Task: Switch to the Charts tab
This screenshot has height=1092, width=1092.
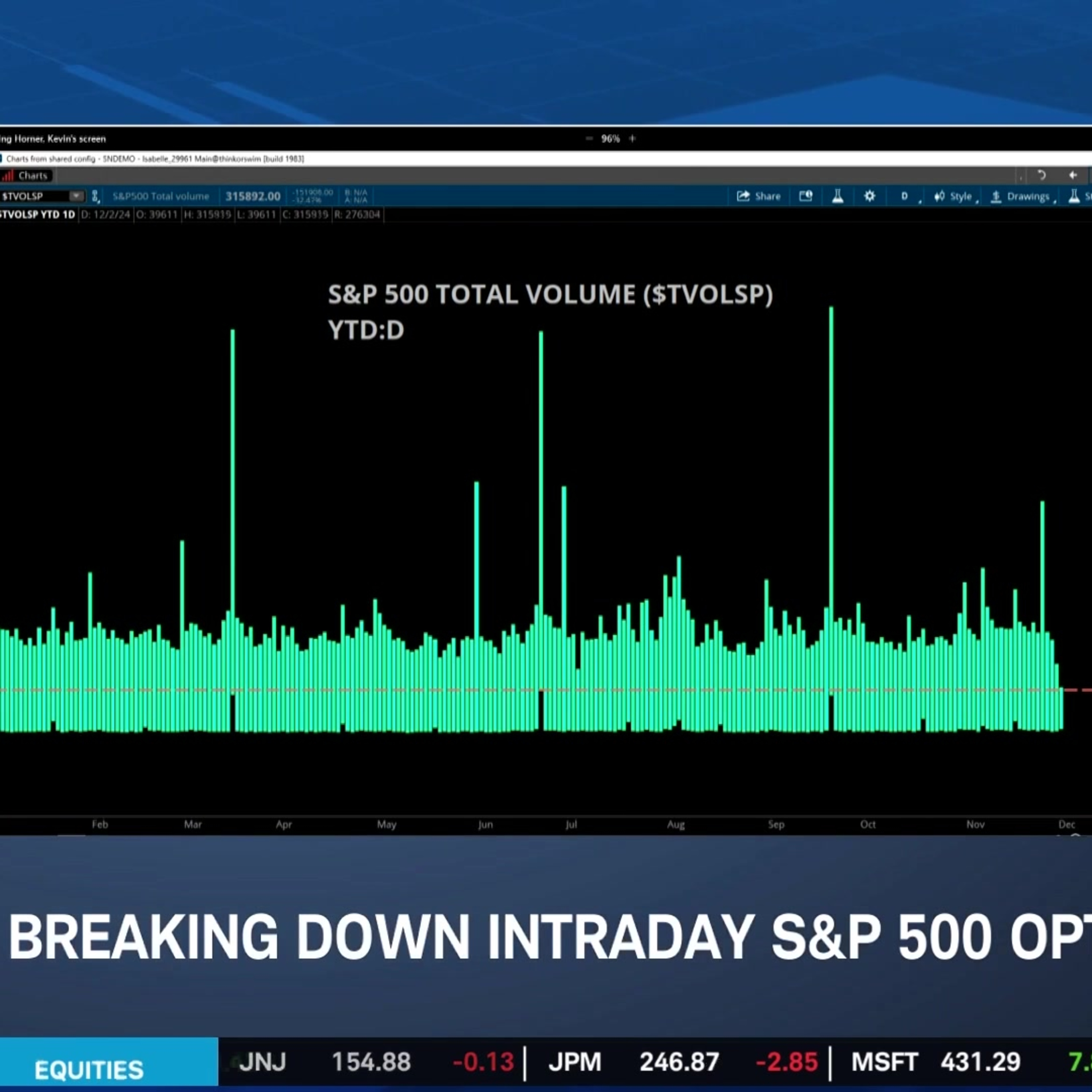Action: (27, 176)
